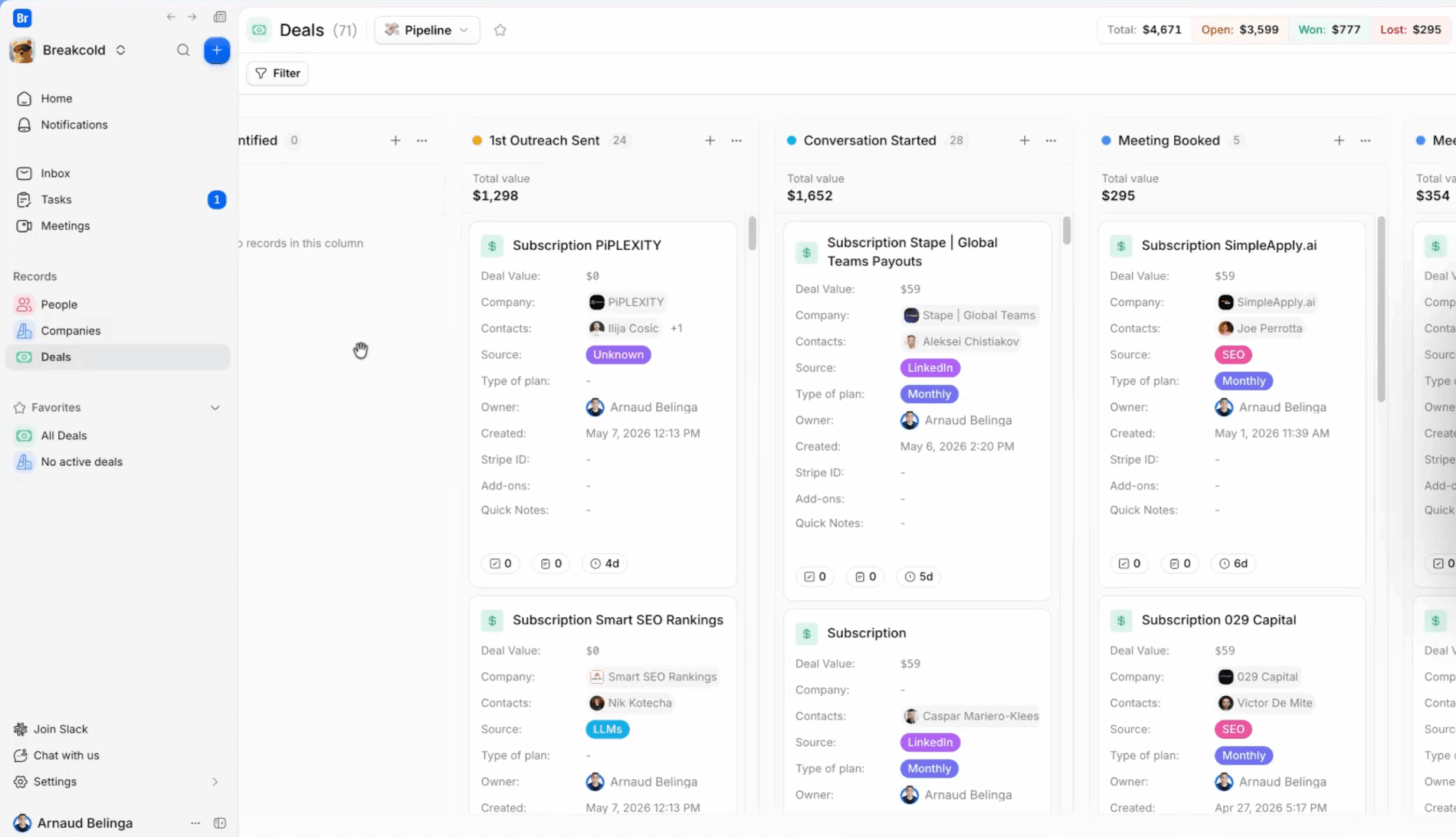Open Notifications in the sidebar
Viewport: 1456px width, 837px height.
point(117,124)
